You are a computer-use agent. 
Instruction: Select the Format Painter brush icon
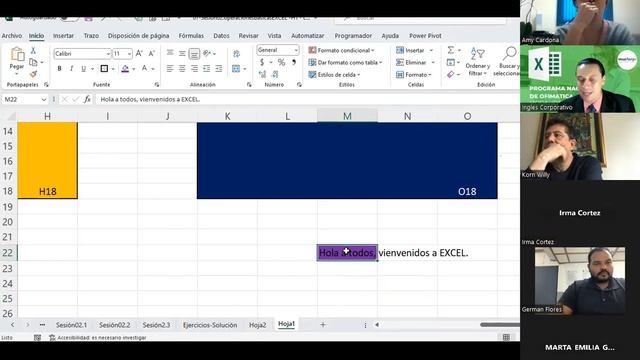point(33,74)
